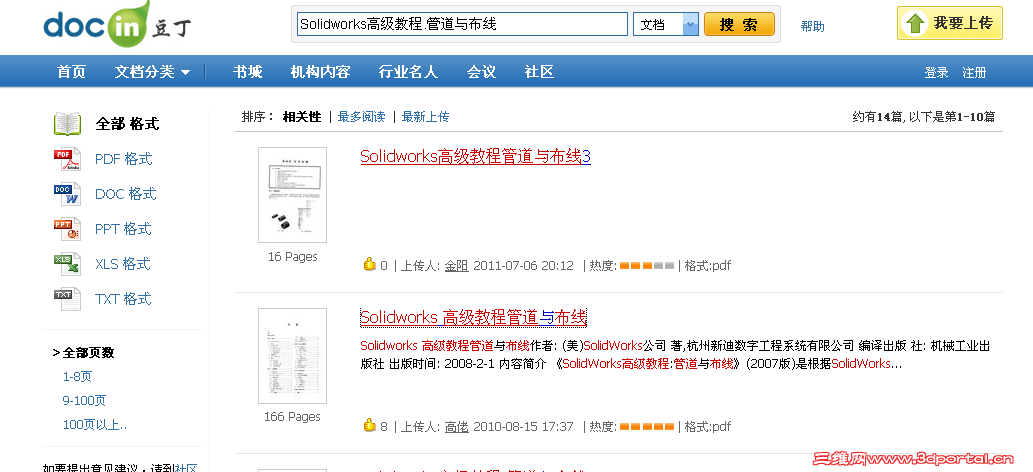Filter by PDF 格式
The width and height of the screenshot is (1033, 472).
tap(123, 159)
